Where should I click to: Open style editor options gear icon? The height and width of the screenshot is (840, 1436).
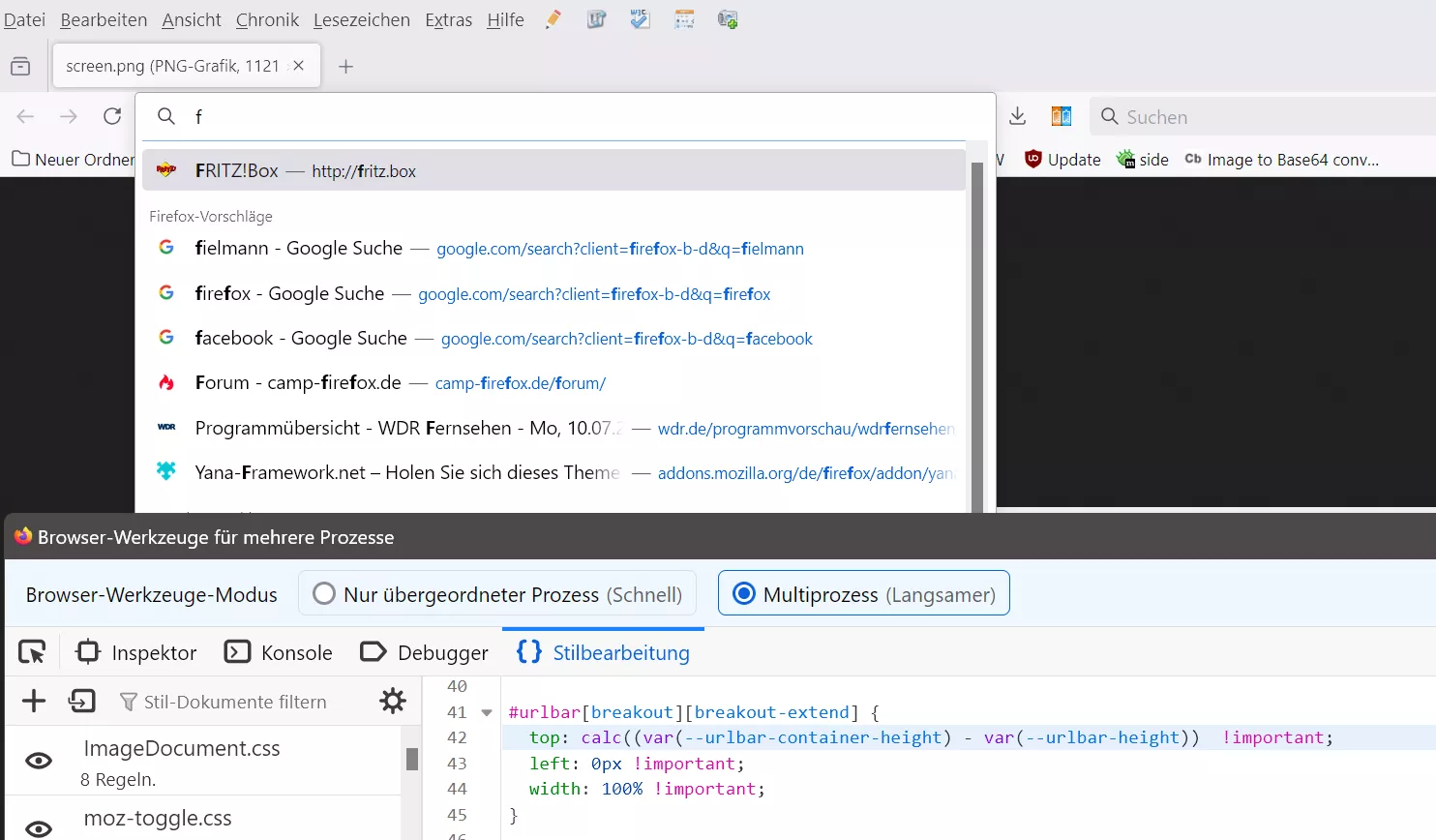tap(393, 701)
